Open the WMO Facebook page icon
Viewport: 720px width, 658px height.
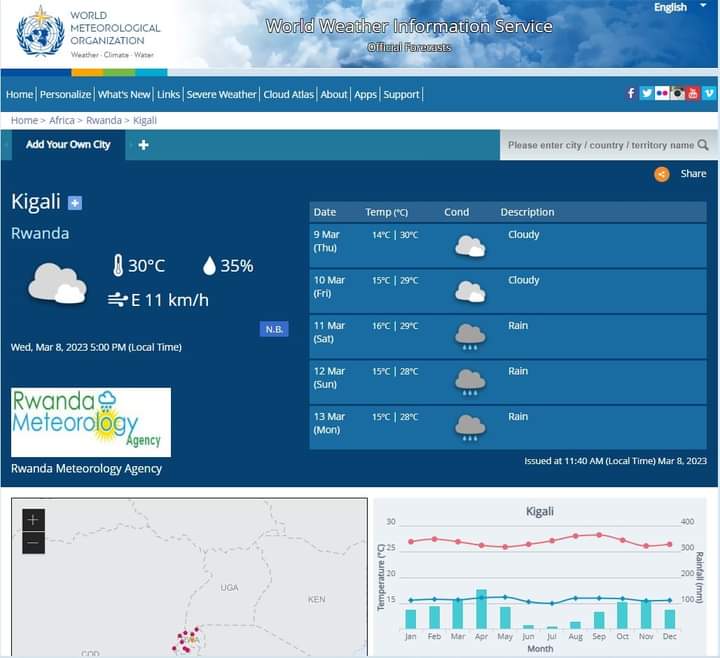pyautogui.click(x=631, y=93)
